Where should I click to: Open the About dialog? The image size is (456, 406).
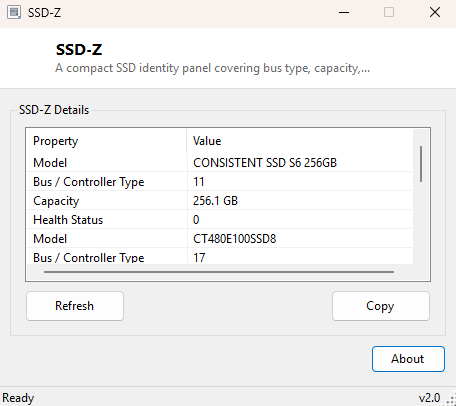[x=408, y=359]
